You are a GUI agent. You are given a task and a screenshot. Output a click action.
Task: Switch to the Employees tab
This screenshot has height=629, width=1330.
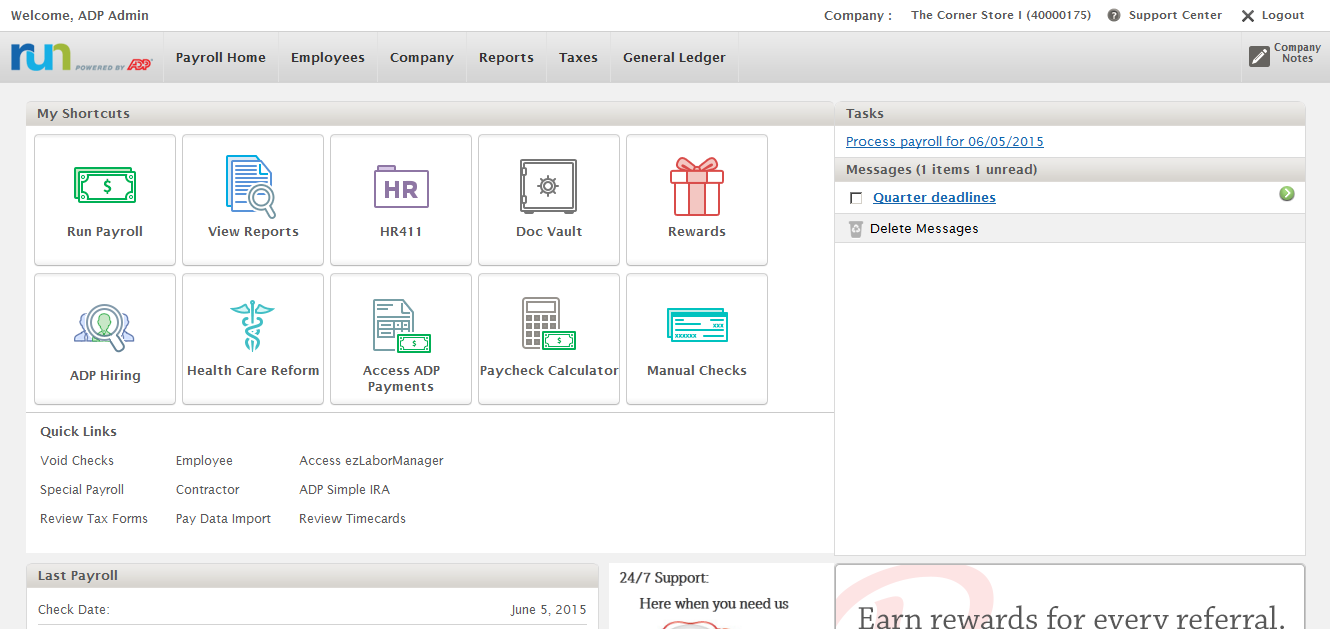(x=327, y=57)
